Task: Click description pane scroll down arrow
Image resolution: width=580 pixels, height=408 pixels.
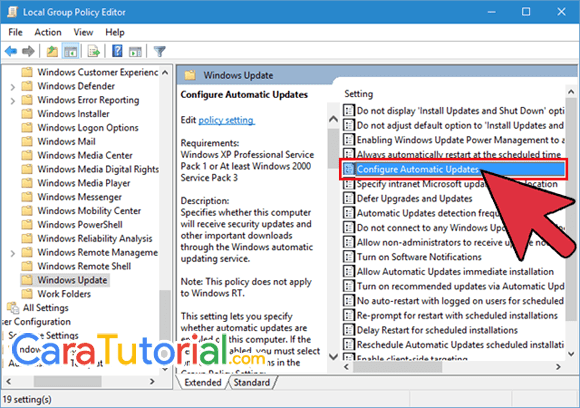Action: 333,357
